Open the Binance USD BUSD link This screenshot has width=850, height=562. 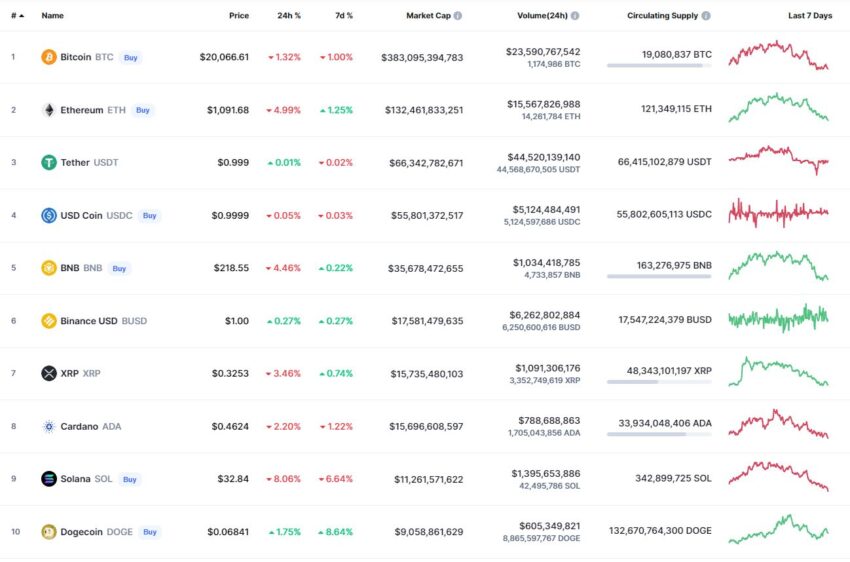(x=104, y=321)
